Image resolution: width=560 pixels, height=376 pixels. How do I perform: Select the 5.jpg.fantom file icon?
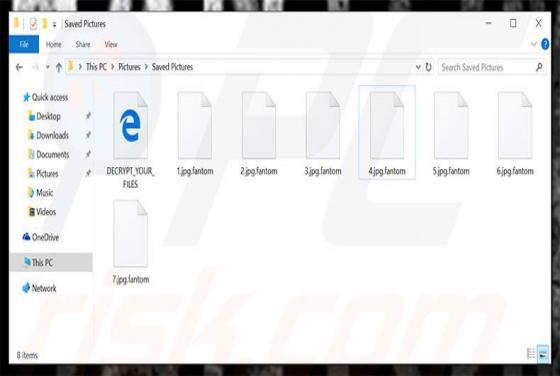click(x=451, y=125)
